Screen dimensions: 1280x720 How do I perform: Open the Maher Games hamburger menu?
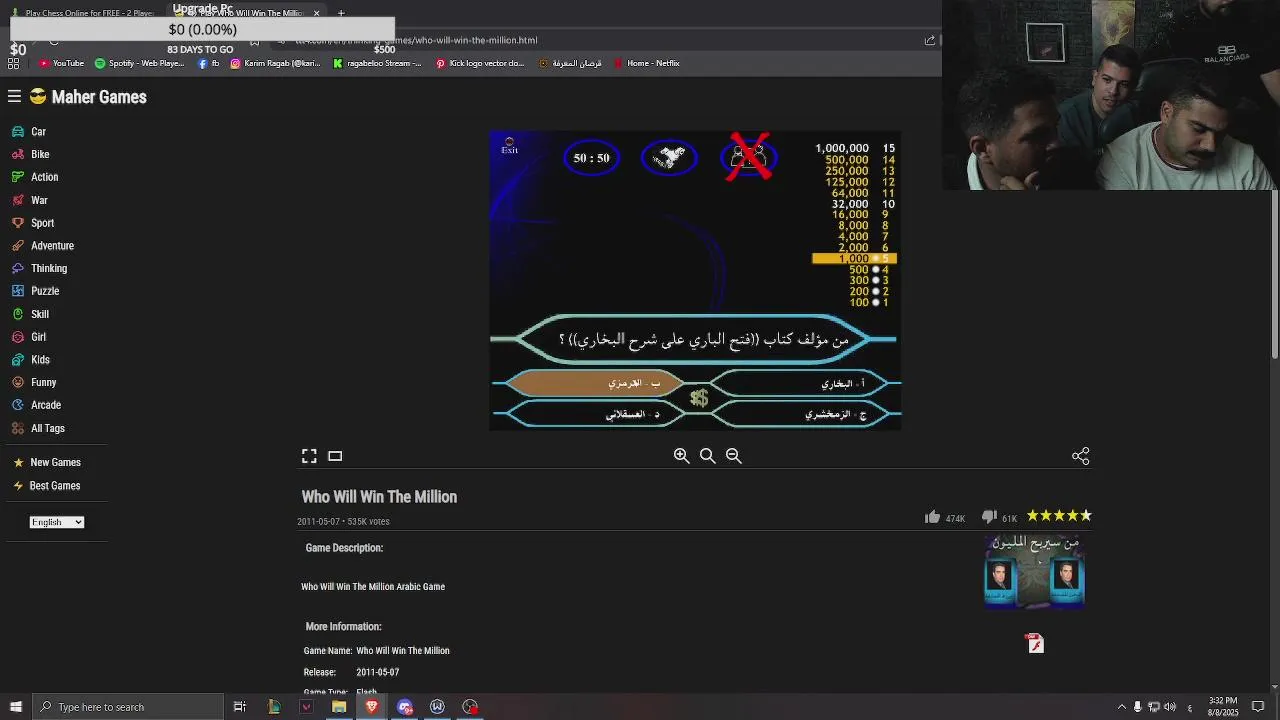coord(14,97)
